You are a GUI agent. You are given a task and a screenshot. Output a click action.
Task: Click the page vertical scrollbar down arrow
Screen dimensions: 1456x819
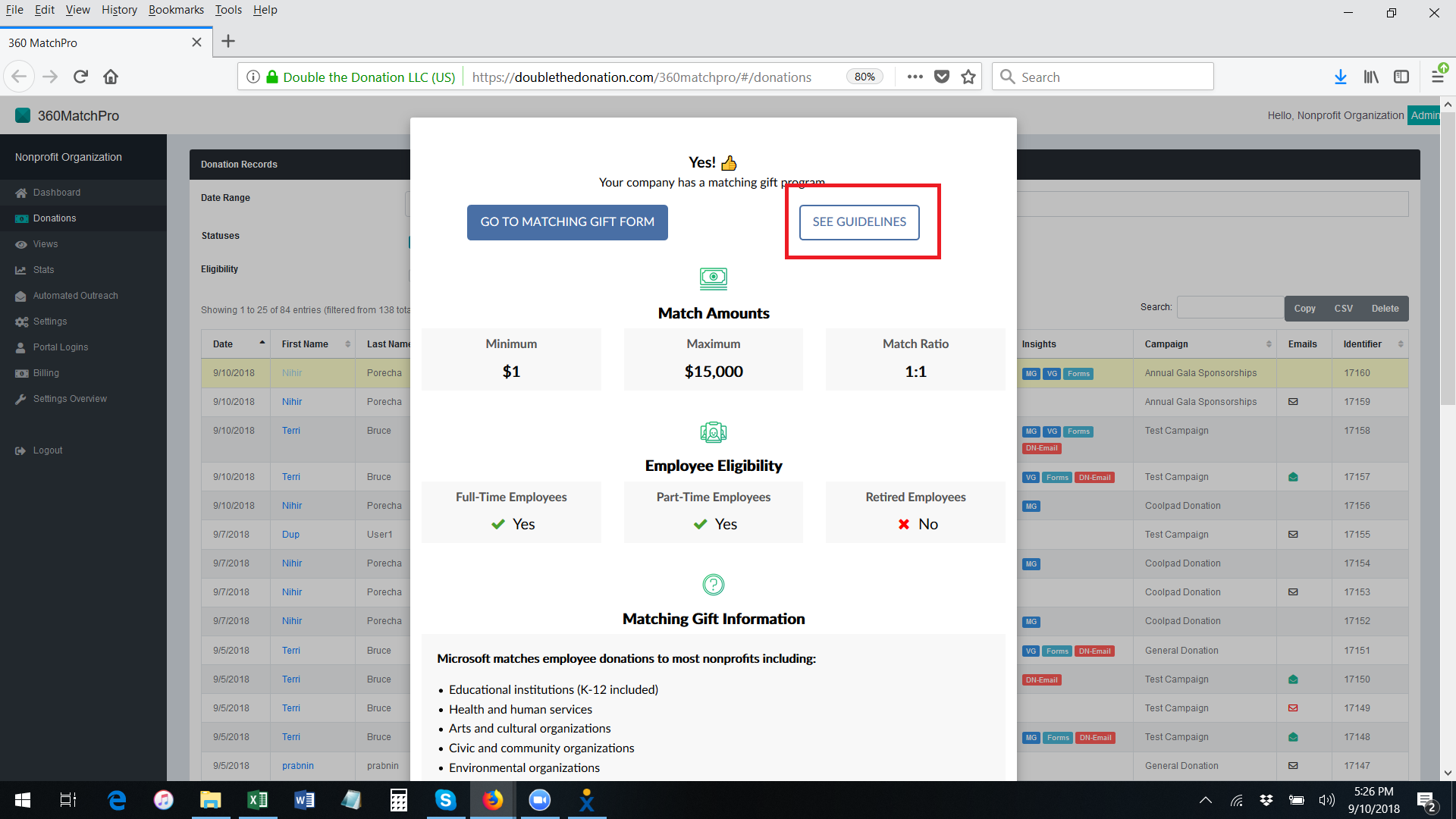coord(1448,773)
